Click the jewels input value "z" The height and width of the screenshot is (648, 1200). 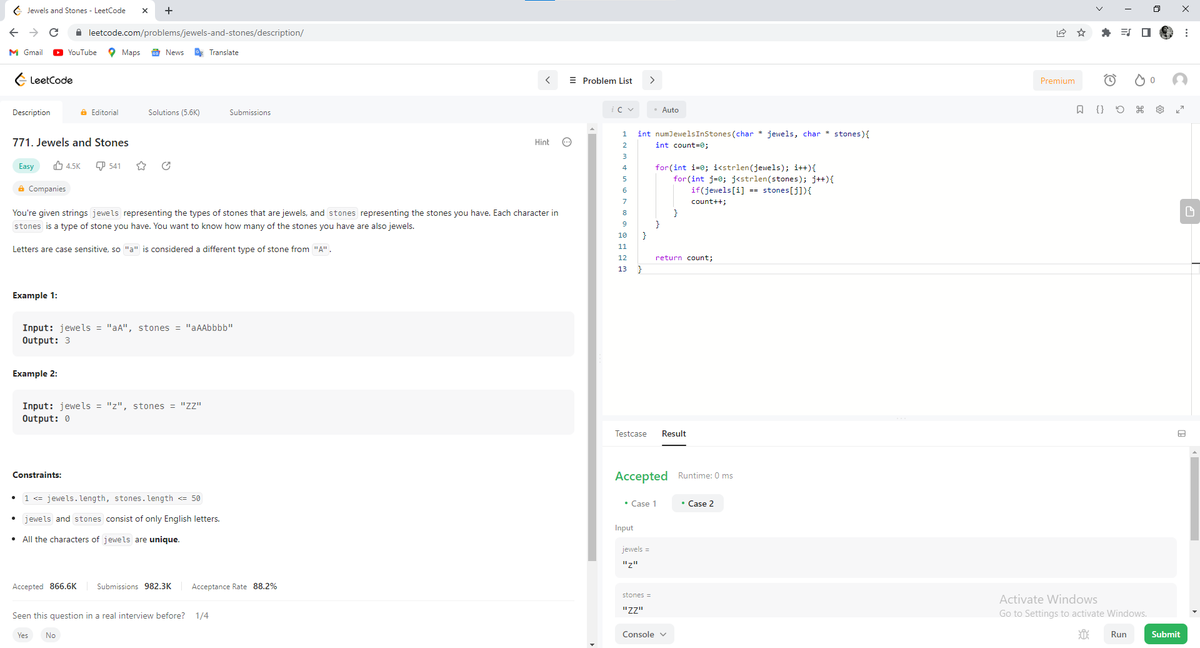point(629,566)
